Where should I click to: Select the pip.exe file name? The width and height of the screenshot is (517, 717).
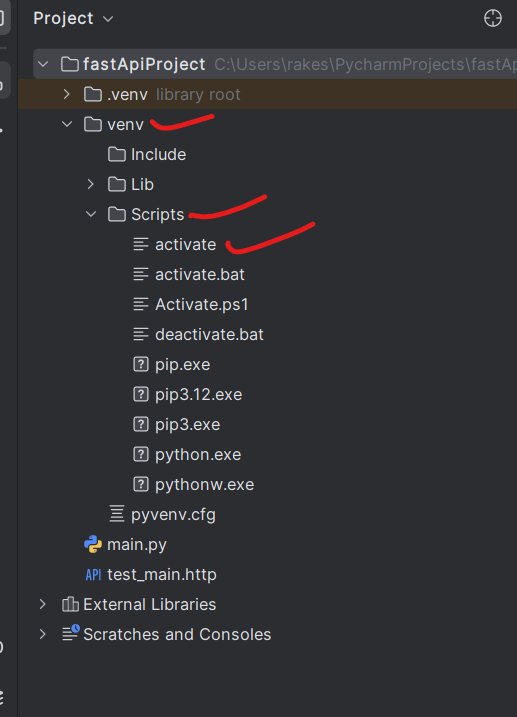182,365
